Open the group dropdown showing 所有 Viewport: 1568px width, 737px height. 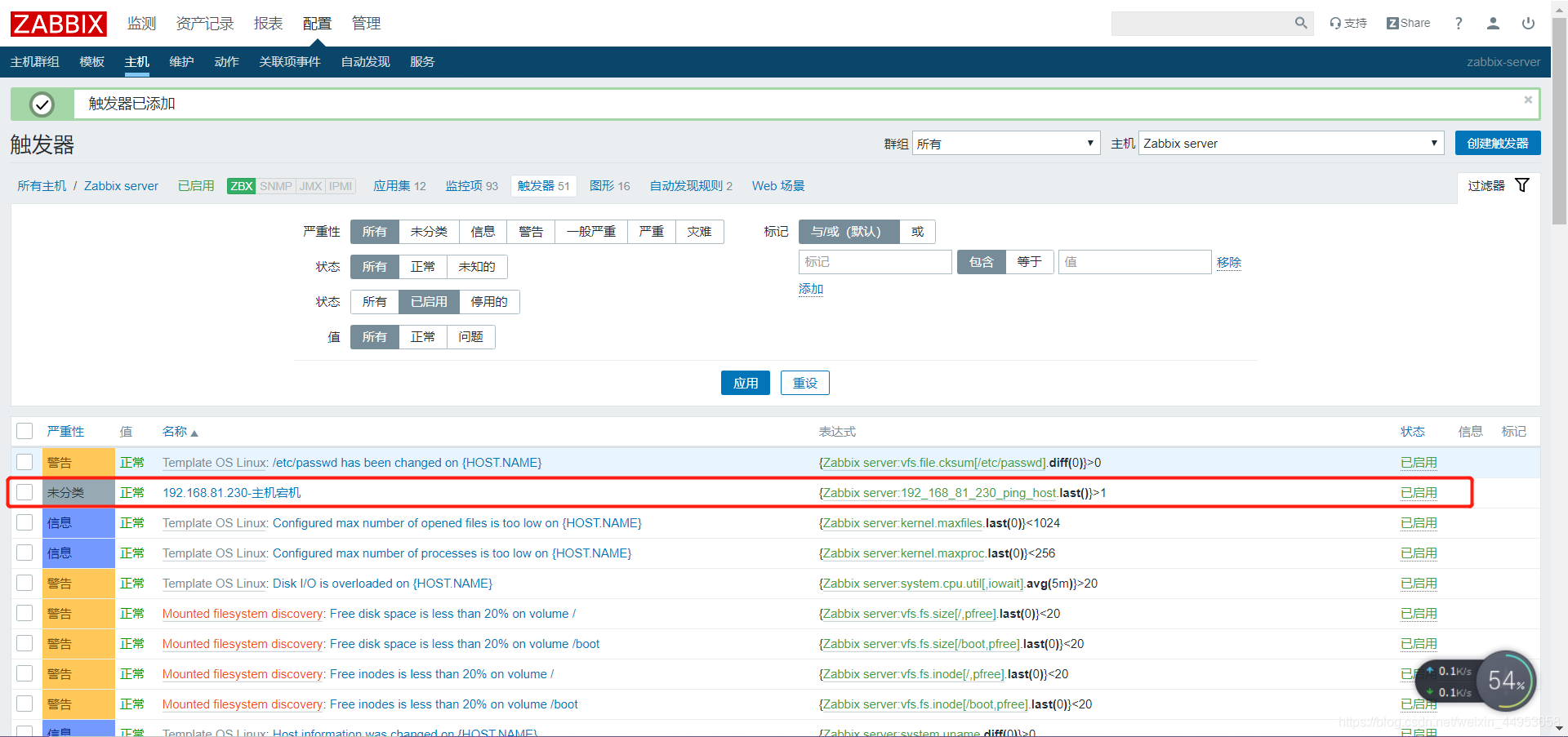coord(1006,144)
